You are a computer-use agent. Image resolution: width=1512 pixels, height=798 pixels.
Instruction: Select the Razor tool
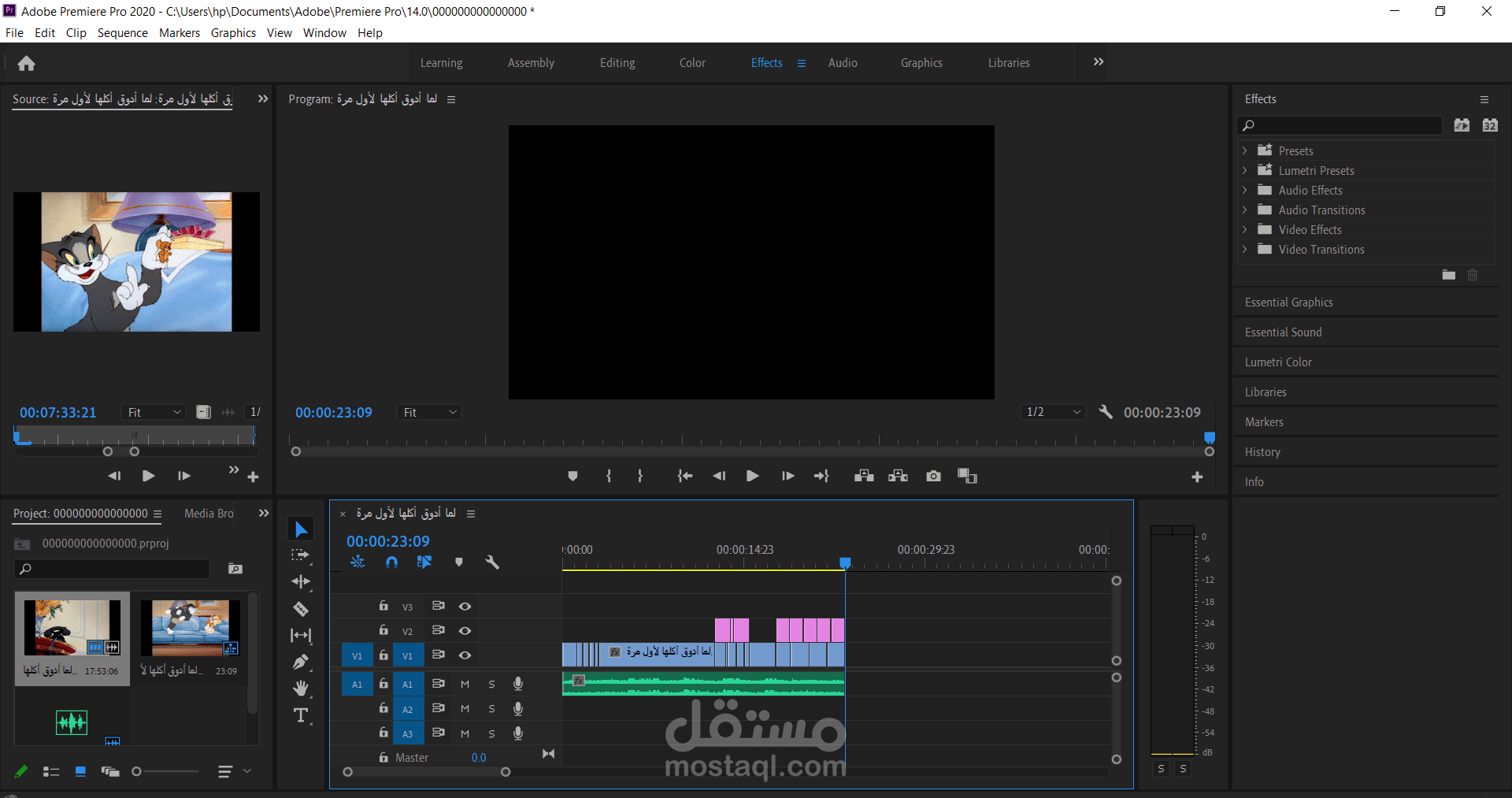[x=301, y=609]
